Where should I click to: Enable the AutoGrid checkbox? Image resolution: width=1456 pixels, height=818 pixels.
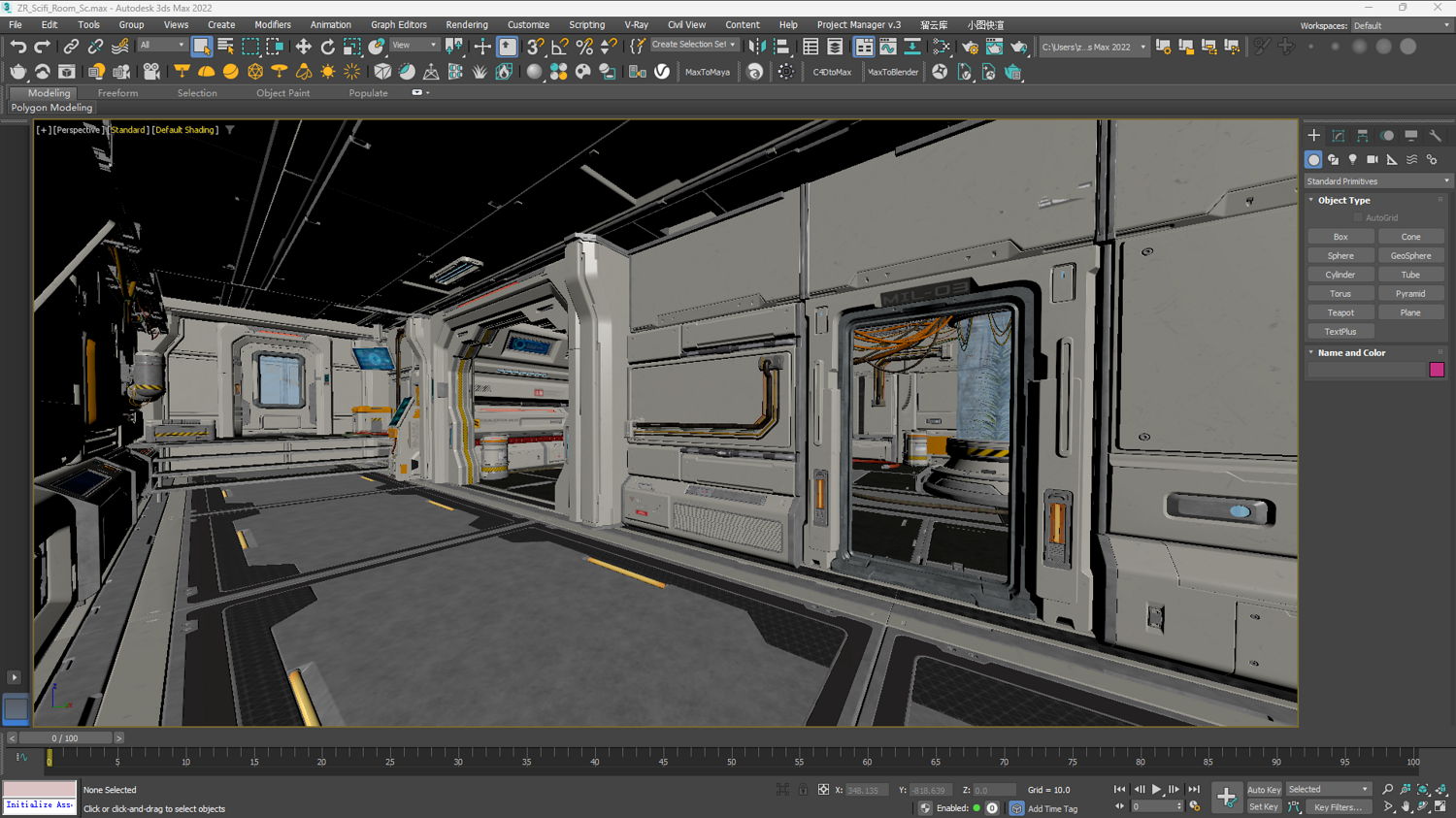click(1358, 218)
